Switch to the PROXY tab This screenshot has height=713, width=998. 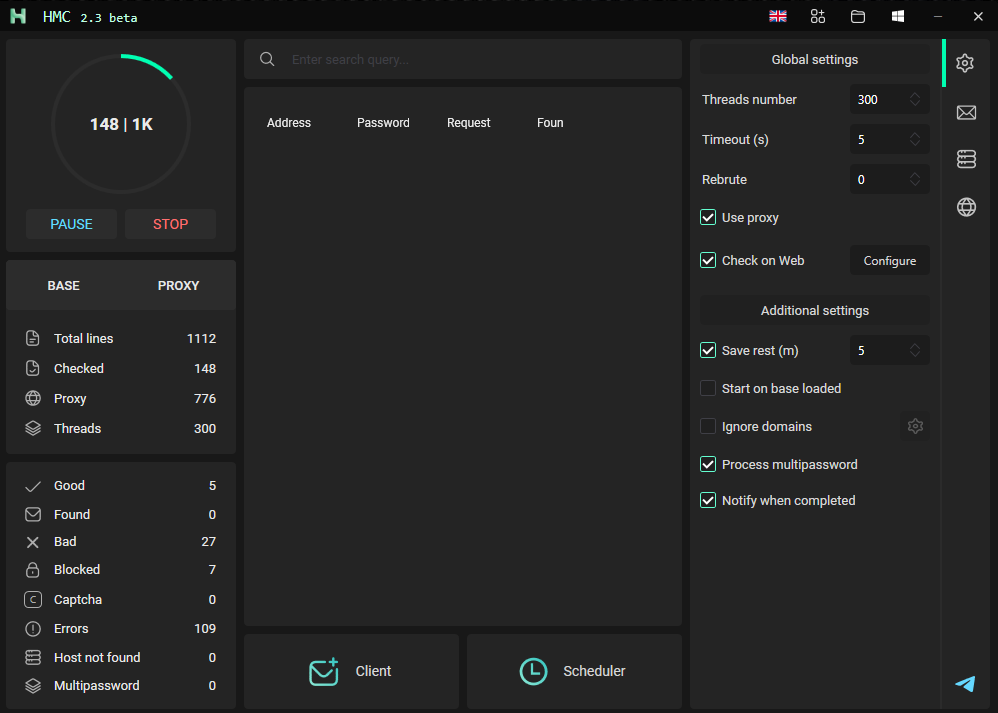[x=178, y=285]
